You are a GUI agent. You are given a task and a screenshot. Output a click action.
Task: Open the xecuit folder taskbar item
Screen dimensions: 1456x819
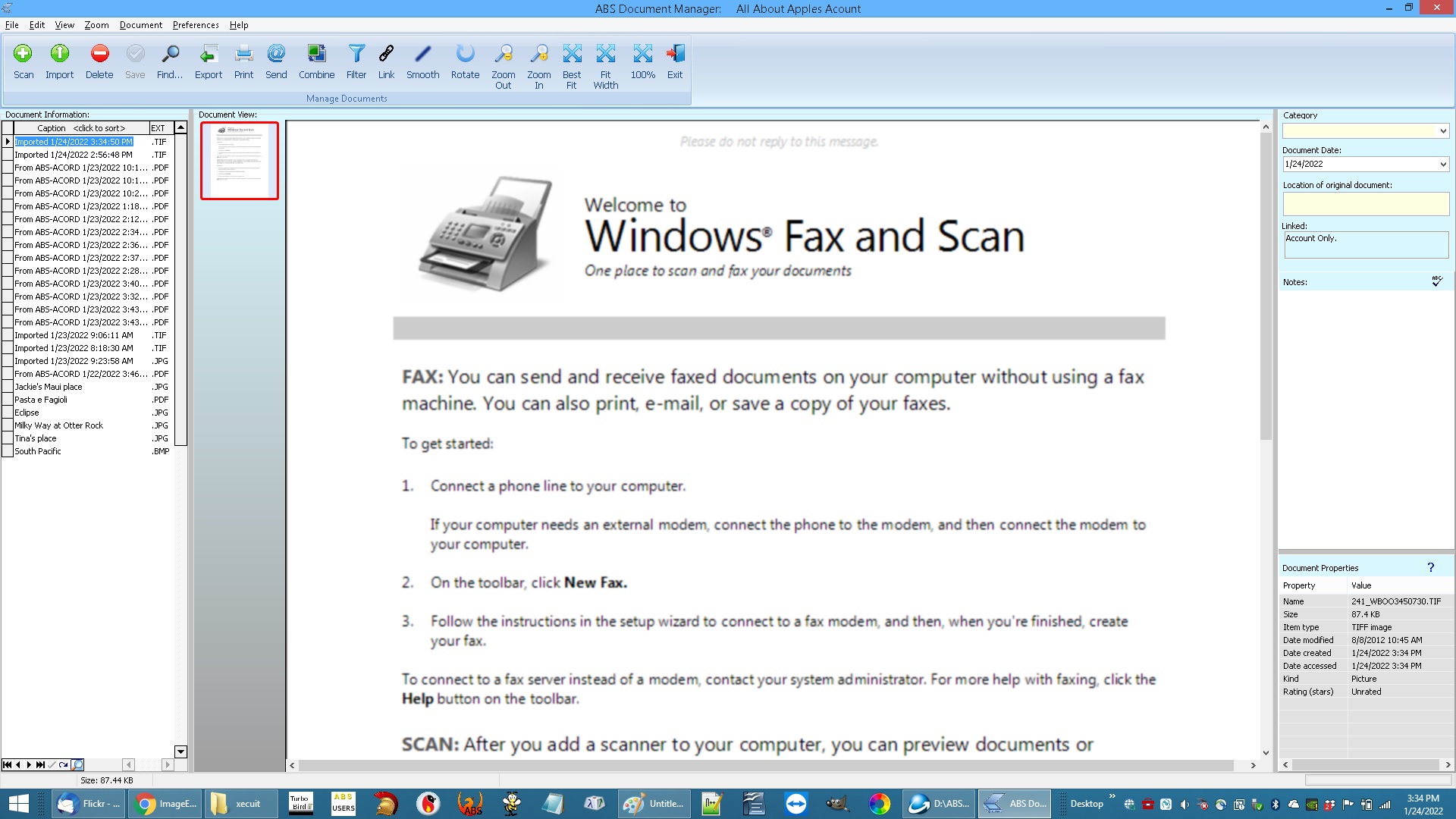(240, 804)
